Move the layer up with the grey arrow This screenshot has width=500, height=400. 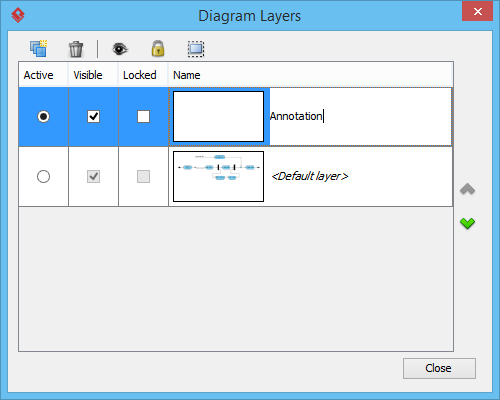point(467,189)
